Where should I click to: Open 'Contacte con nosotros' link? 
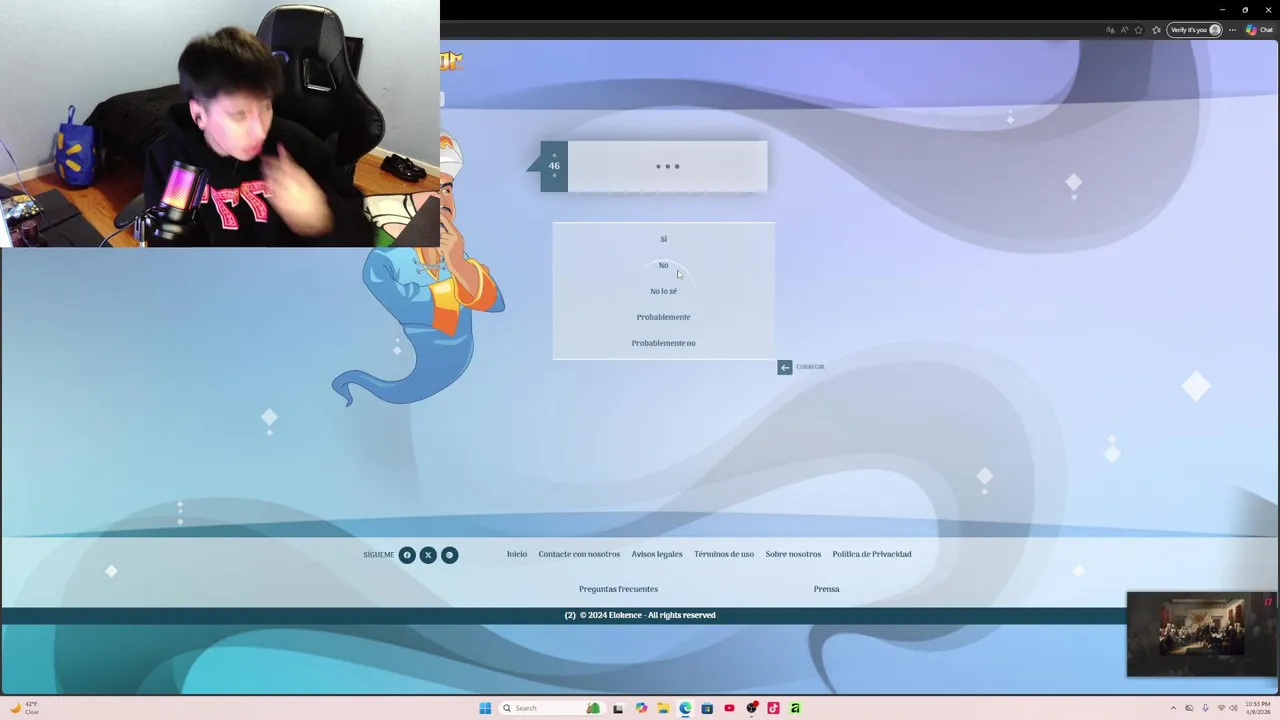pos(579,554)
